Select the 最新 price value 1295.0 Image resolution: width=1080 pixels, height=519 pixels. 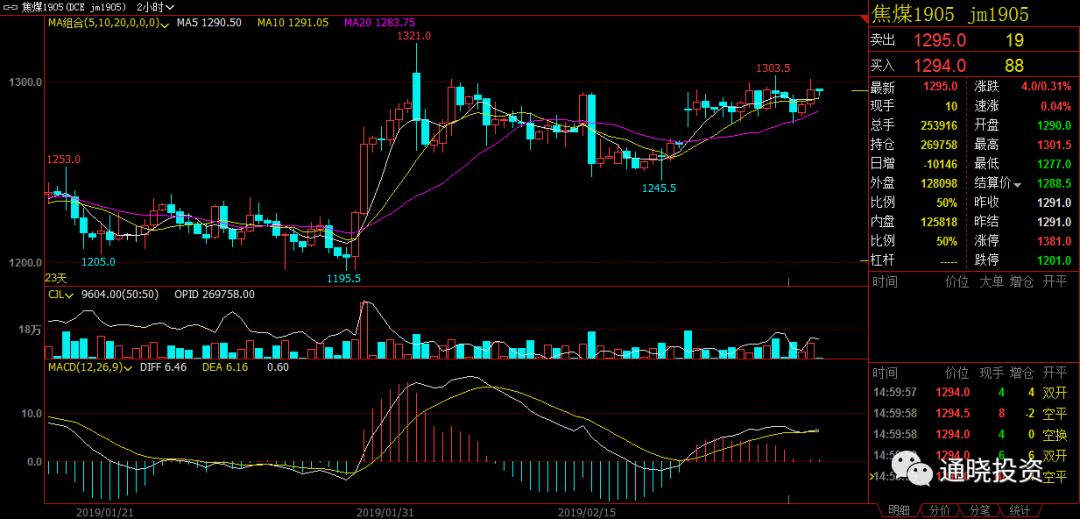[x=940, y=87]
